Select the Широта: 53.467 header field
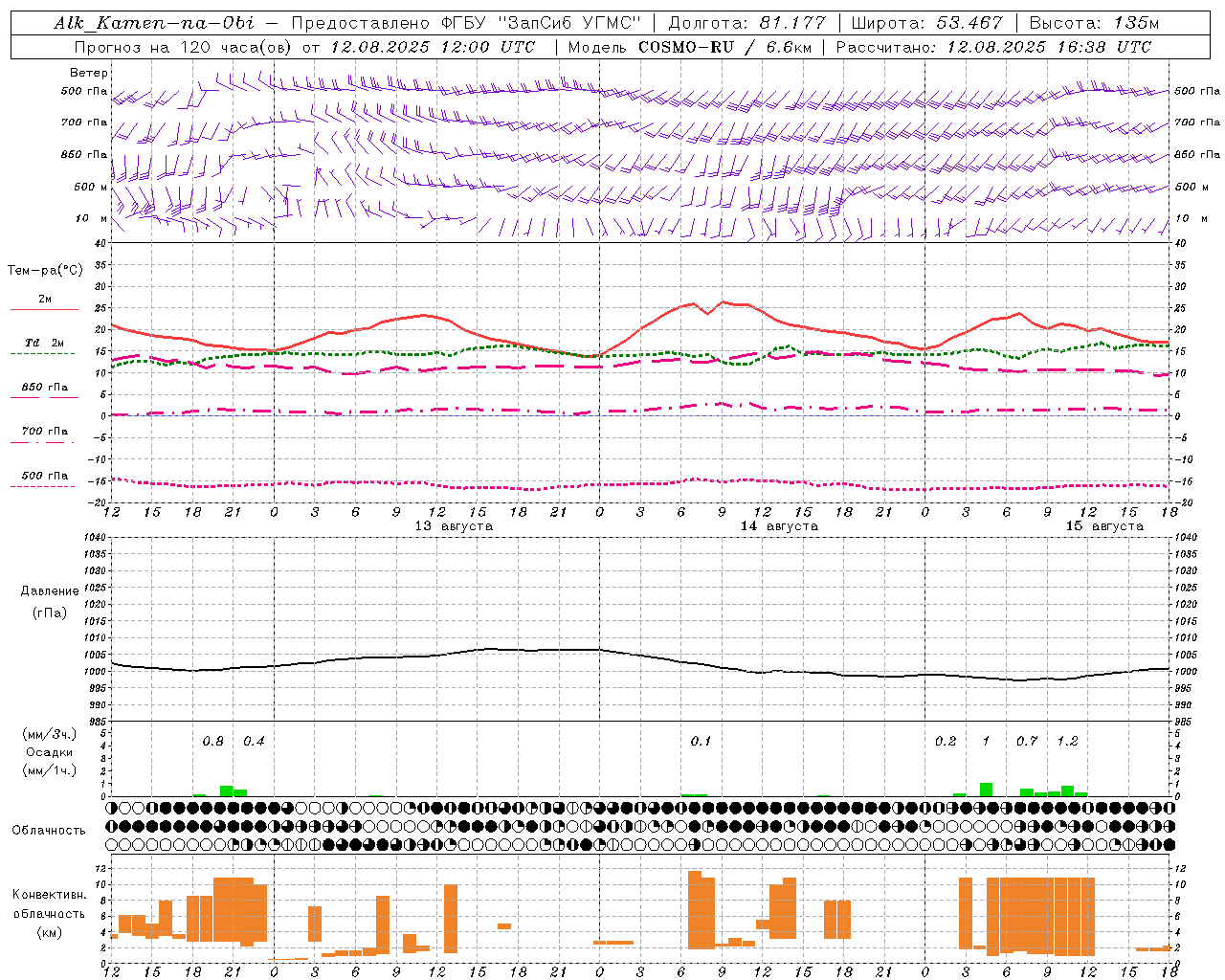The height and width of the screenshot is (980, 1225). tap(926, 23)
